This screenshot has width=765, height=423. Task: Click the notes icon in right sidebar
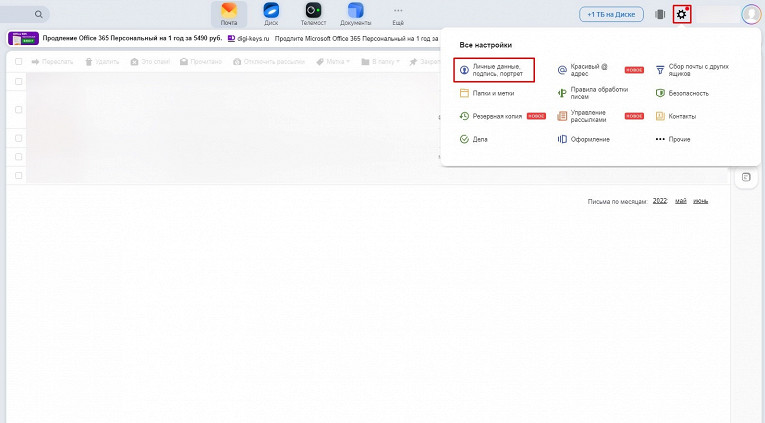click(x=746, y=177)
